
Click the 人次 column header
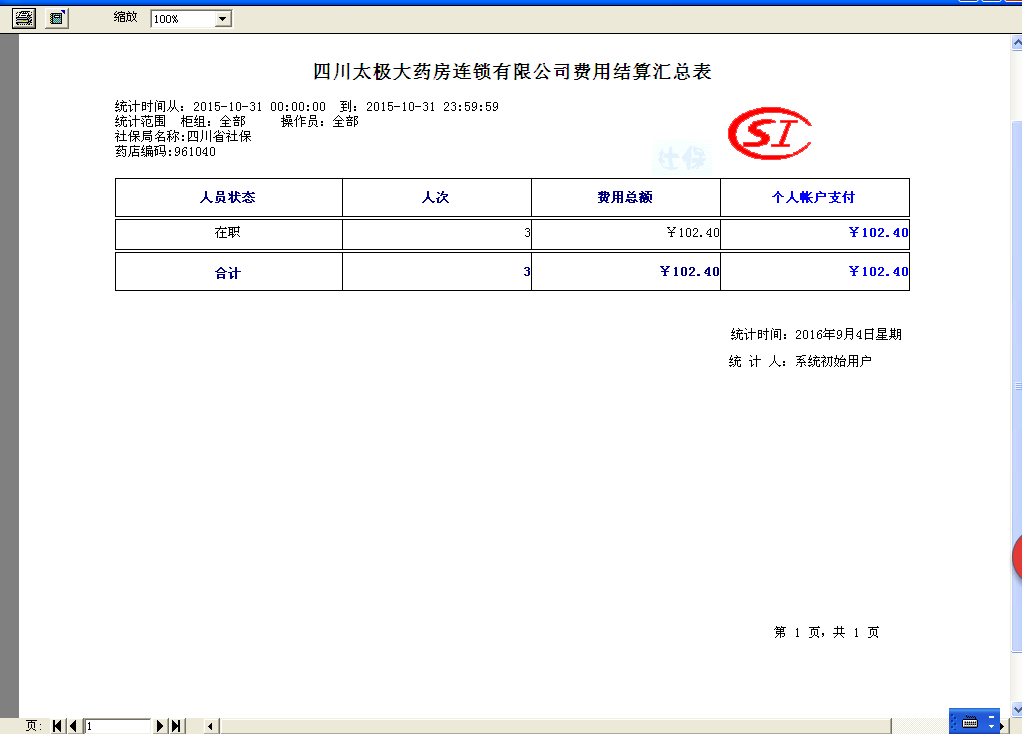436,198
